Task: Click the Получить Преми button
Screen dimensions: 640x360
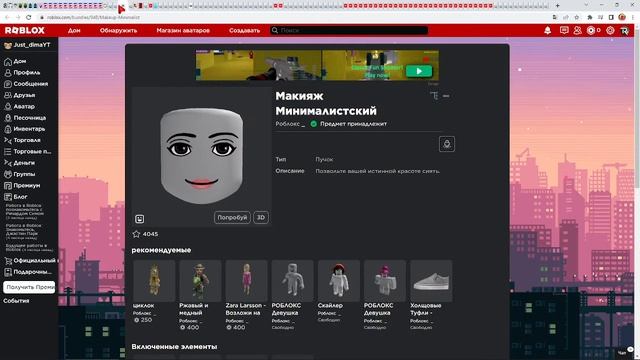Action: pyautogui.click(x=29, y=287)
